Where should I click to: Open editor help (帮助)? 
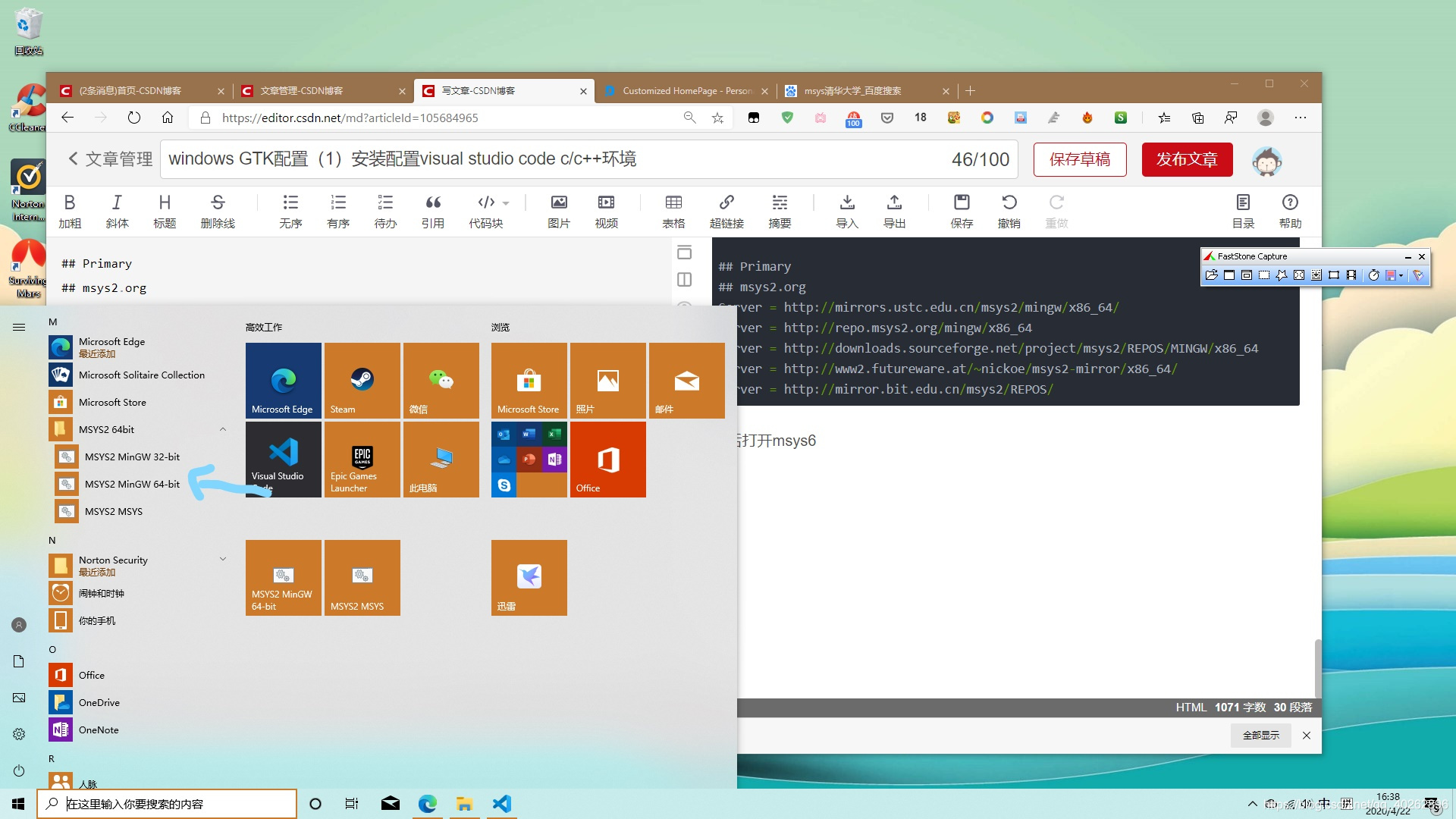click(1290, 211)
